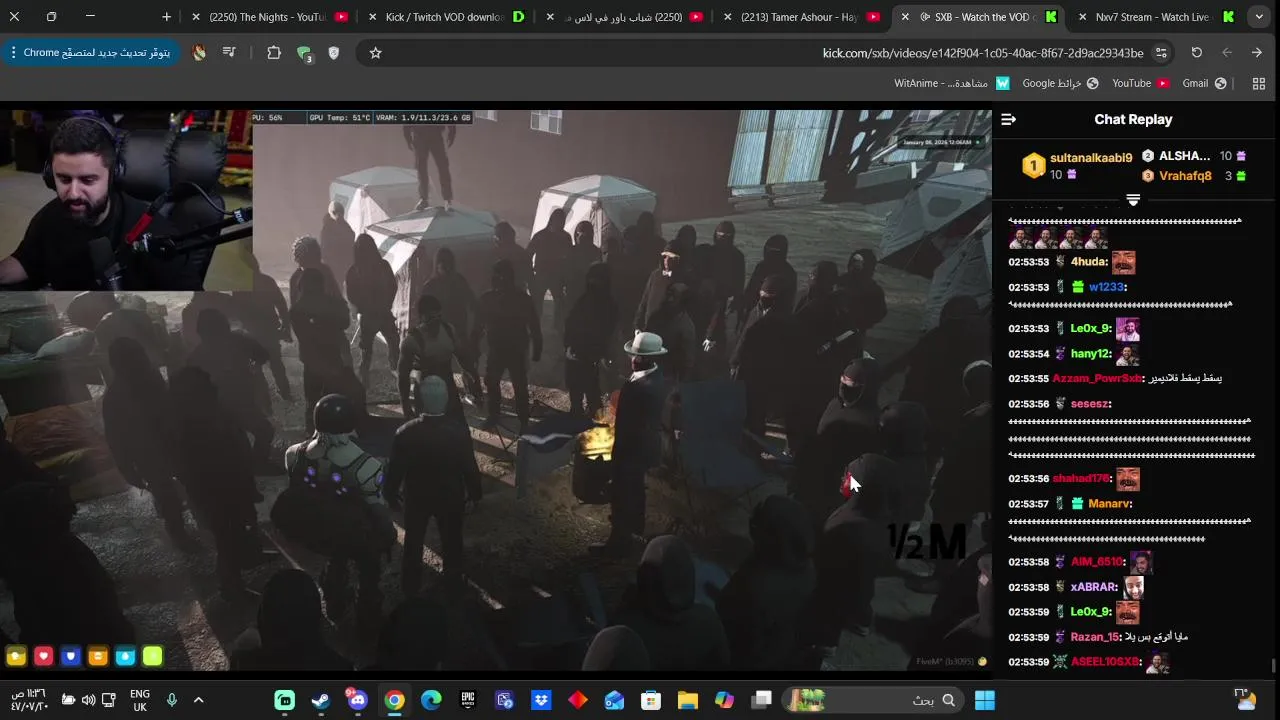Image resolution: width=1280 pixels, height=720 pixels.
Task: Click the Chrome update available button
Action: click(x=91, y=53)
